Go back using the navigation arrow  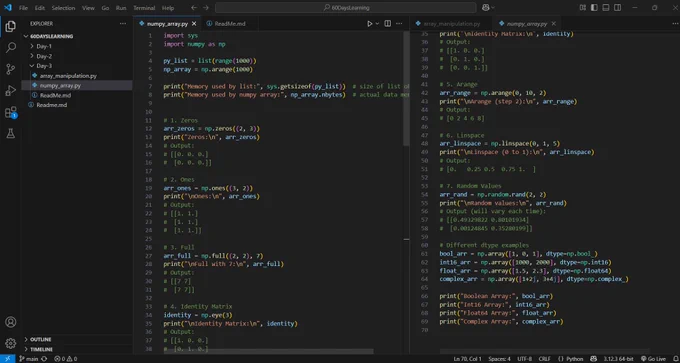point(194,8)
